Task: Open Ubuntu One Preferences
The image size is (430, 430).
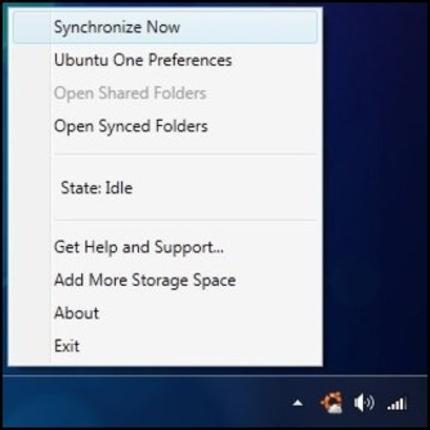Action: [x=143, y=60]
